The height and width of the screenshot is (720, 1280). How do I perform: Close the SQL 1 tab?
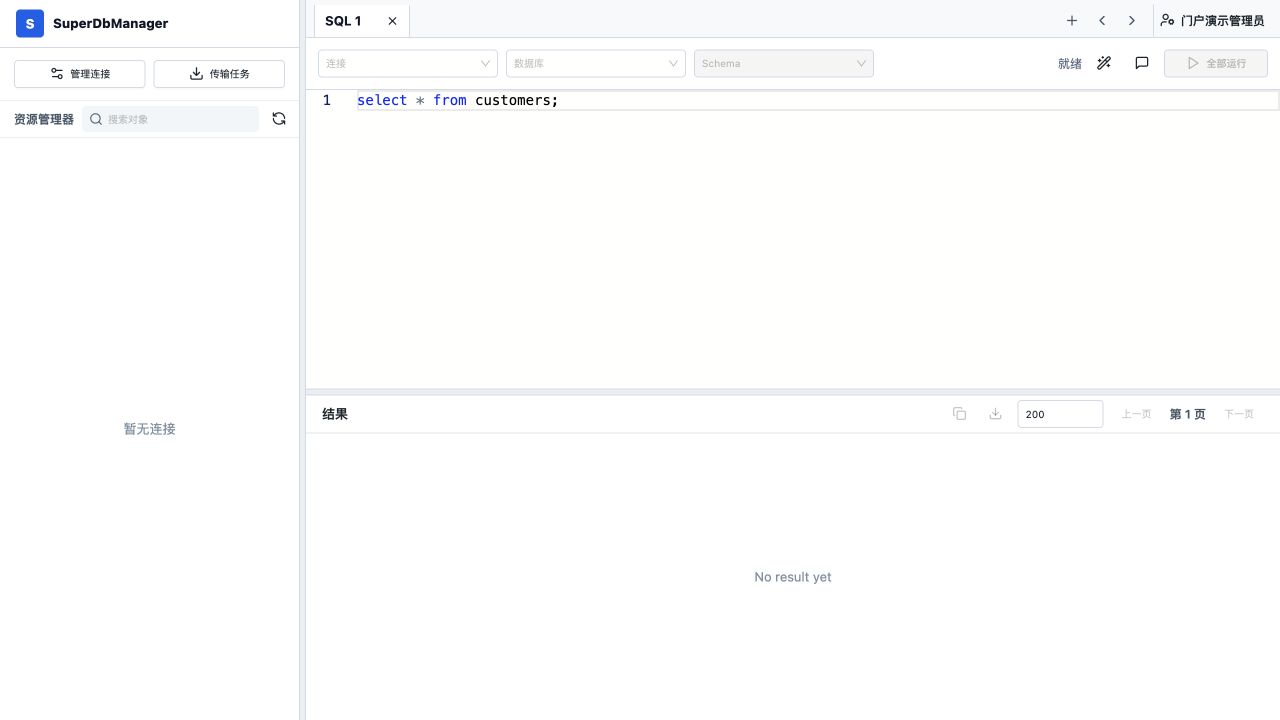tap(392, 21)
